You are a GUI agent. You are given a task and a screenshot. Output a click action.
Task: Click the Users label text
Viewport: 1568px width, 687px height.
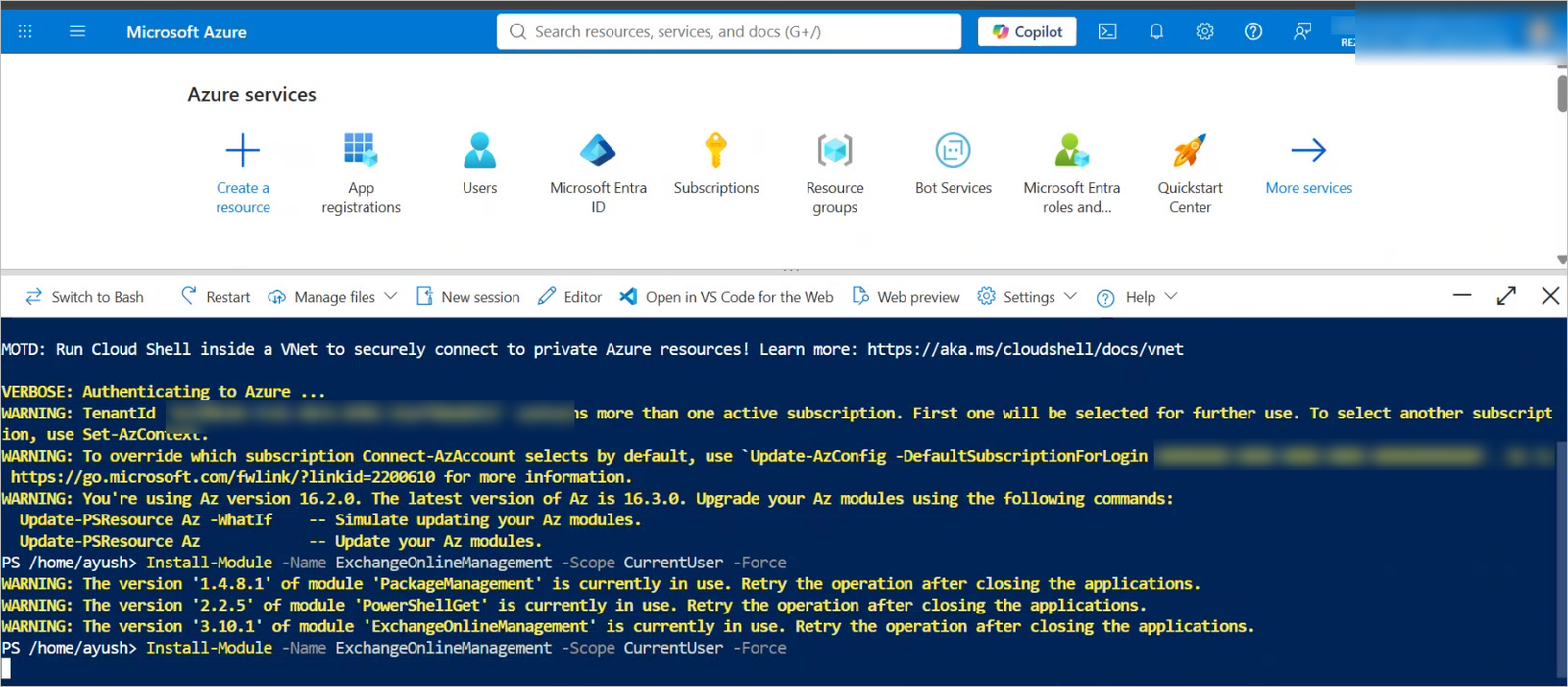(479, 188)
